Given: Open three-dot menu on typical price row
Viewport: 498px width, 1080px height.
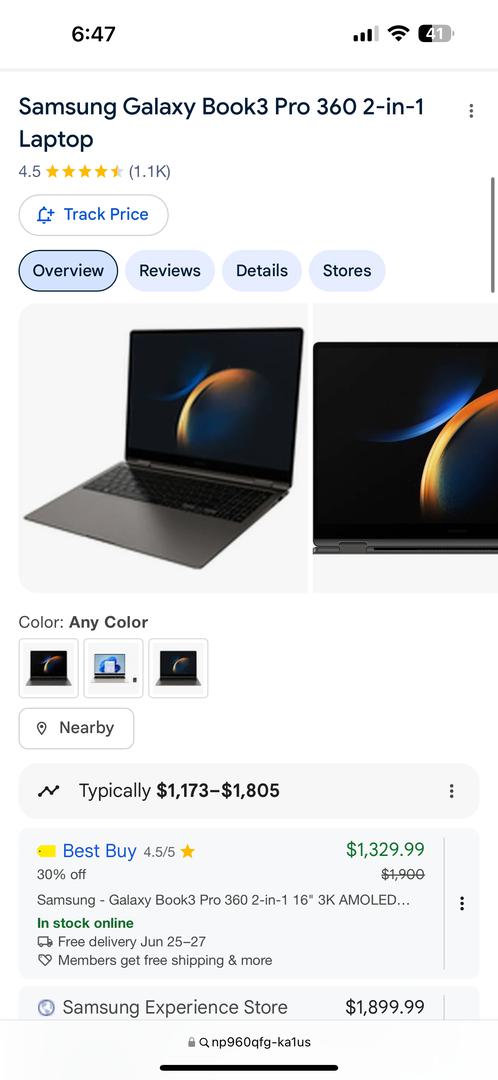Looking at the screenshot, I should click(x=451, y=791).
